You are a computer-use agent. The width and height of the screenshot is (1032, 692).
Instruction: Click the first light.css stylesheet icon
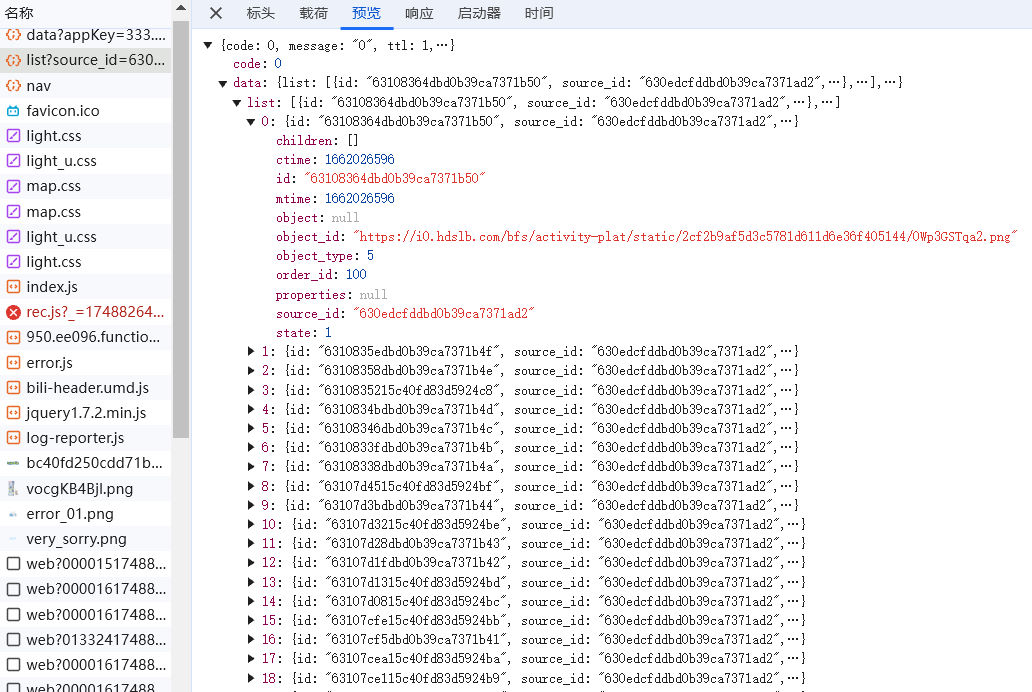[13, 136]
